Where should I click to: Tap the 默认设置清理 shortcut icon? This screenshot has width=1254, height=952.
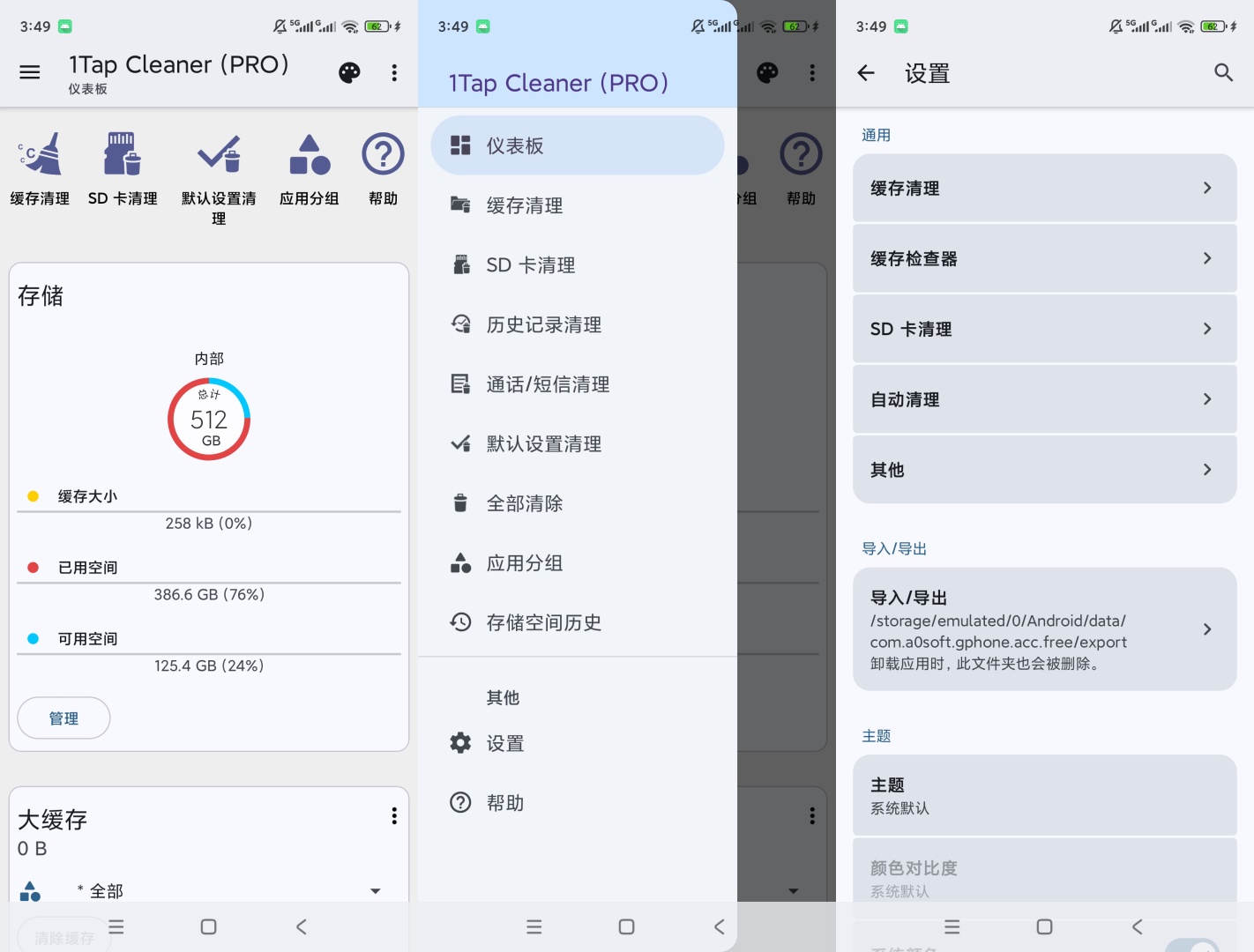pos(219,154)
